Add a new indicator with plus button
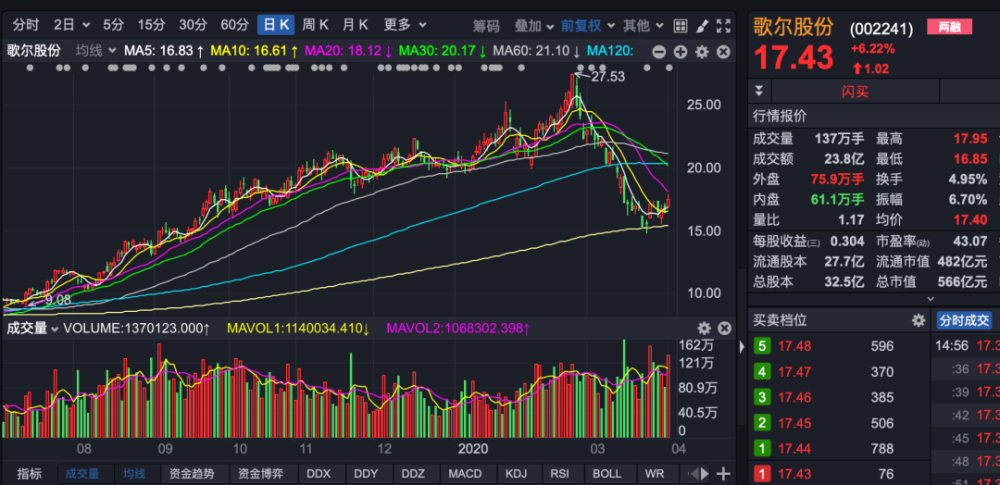This screenshot has height=485, width=1000. tap(724, 473)
